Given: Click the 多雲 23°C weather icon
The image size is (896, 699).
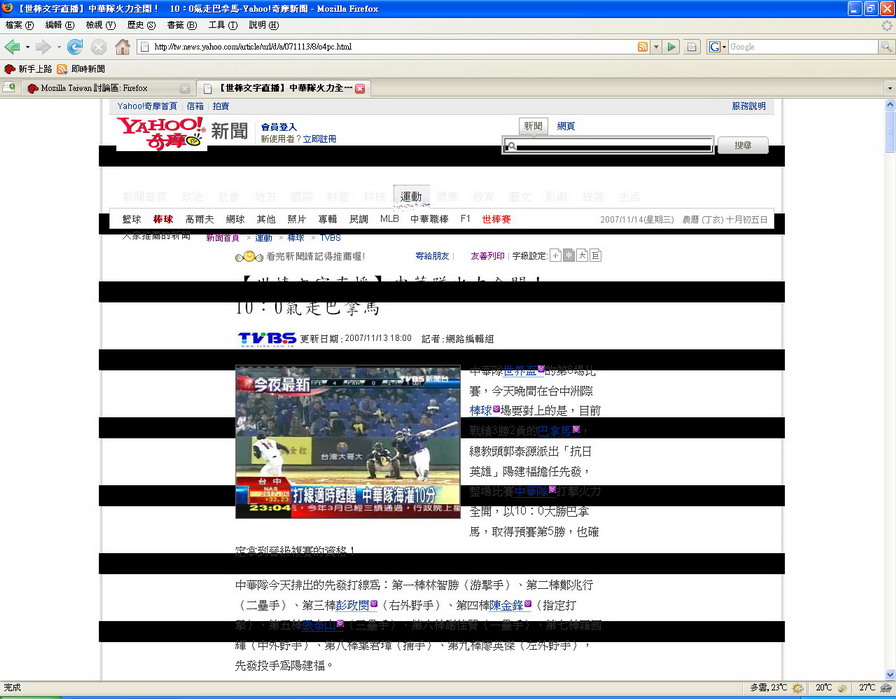Looking at the screenshot, I should pyautogui.click(x=798, y=688).
